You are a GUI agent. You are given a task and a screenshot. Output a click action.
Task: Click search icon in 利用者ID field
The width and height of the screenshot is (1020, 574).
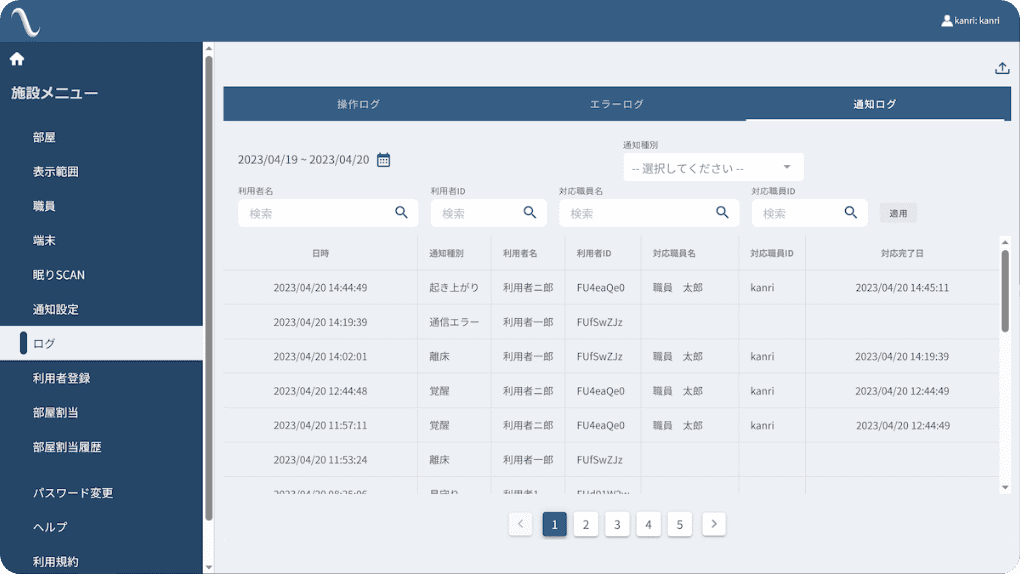tap(530, 213)
